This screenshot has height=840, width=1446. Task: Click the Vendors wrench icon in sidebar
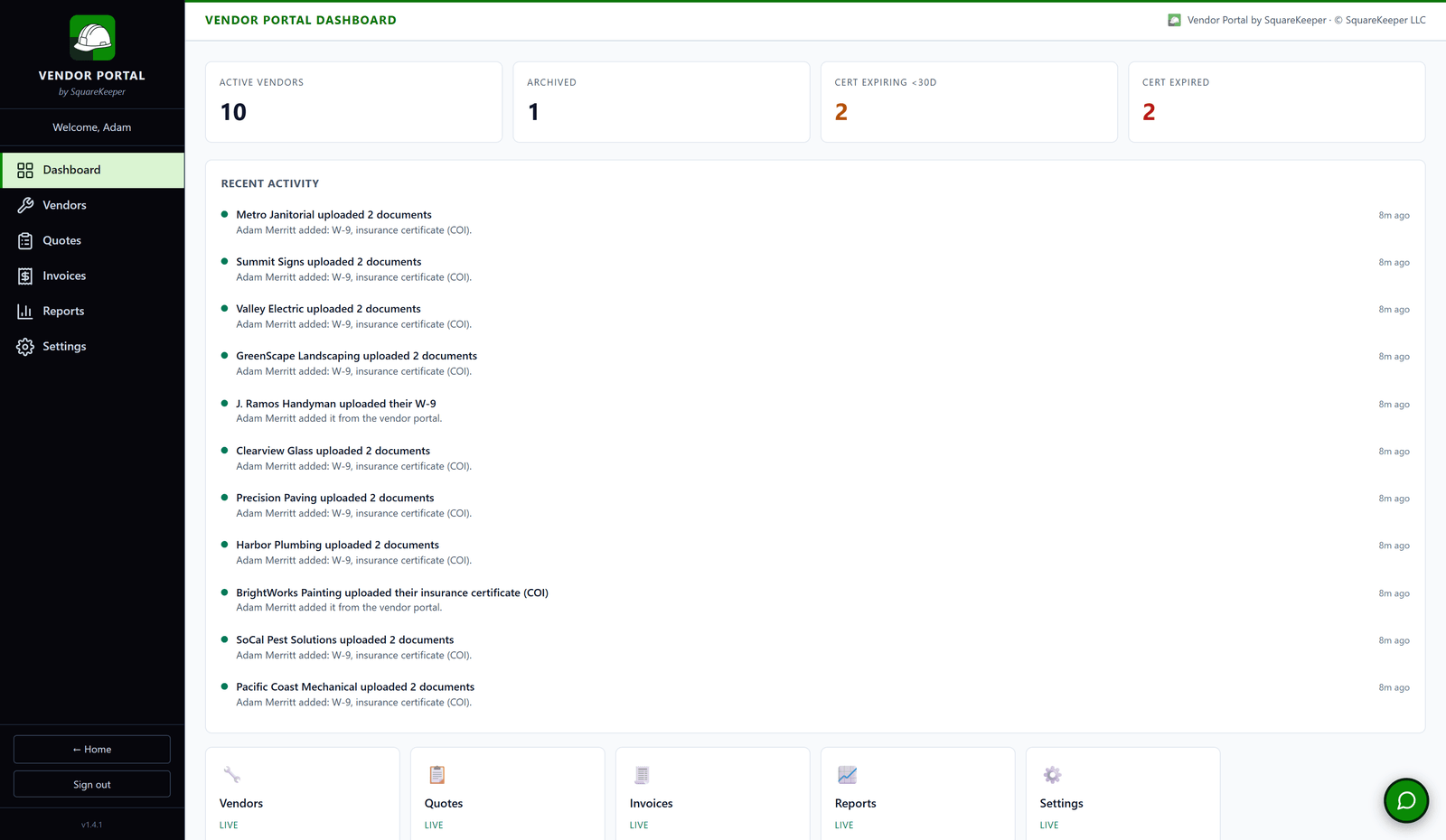coord(25,205)
